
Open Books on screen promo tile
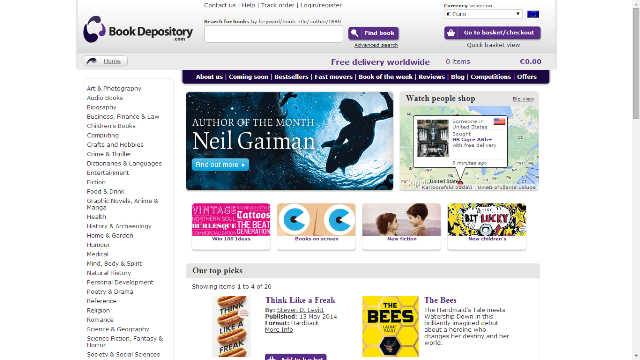tap(316, 226)
